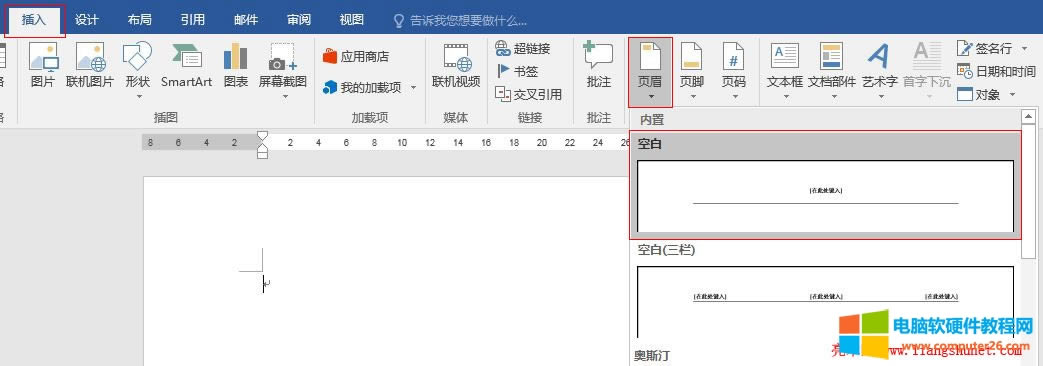Open the 页码 page number menu
This screenshot has height=366, width=1043.
(x=734, y=70)
